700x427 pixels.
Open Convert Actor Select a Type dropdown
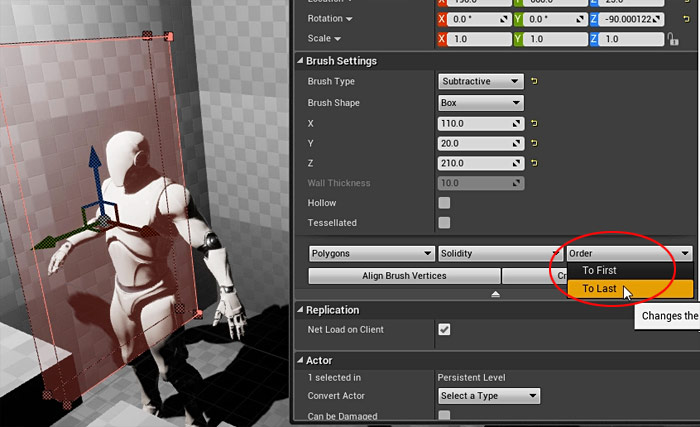[x=489, y=396]
